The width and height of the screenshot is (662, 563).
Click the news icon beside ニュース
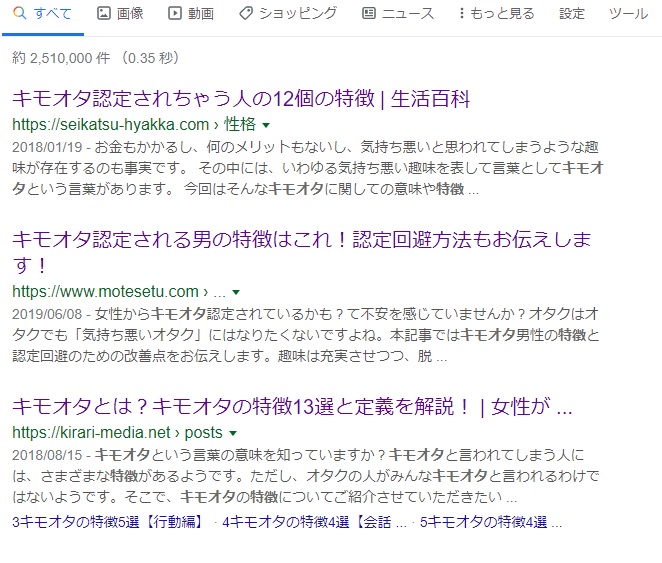point(369,14)
